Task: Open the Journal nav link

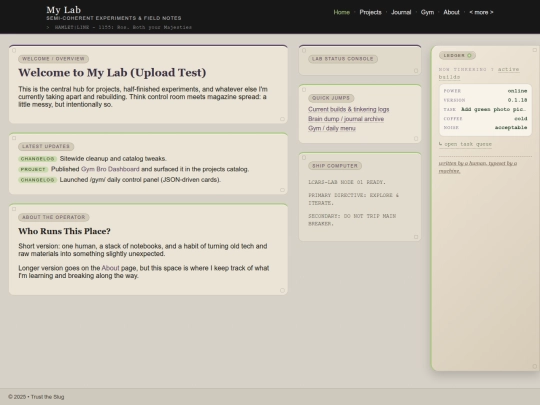Action: pyautogui.click(x=401, y=12)
